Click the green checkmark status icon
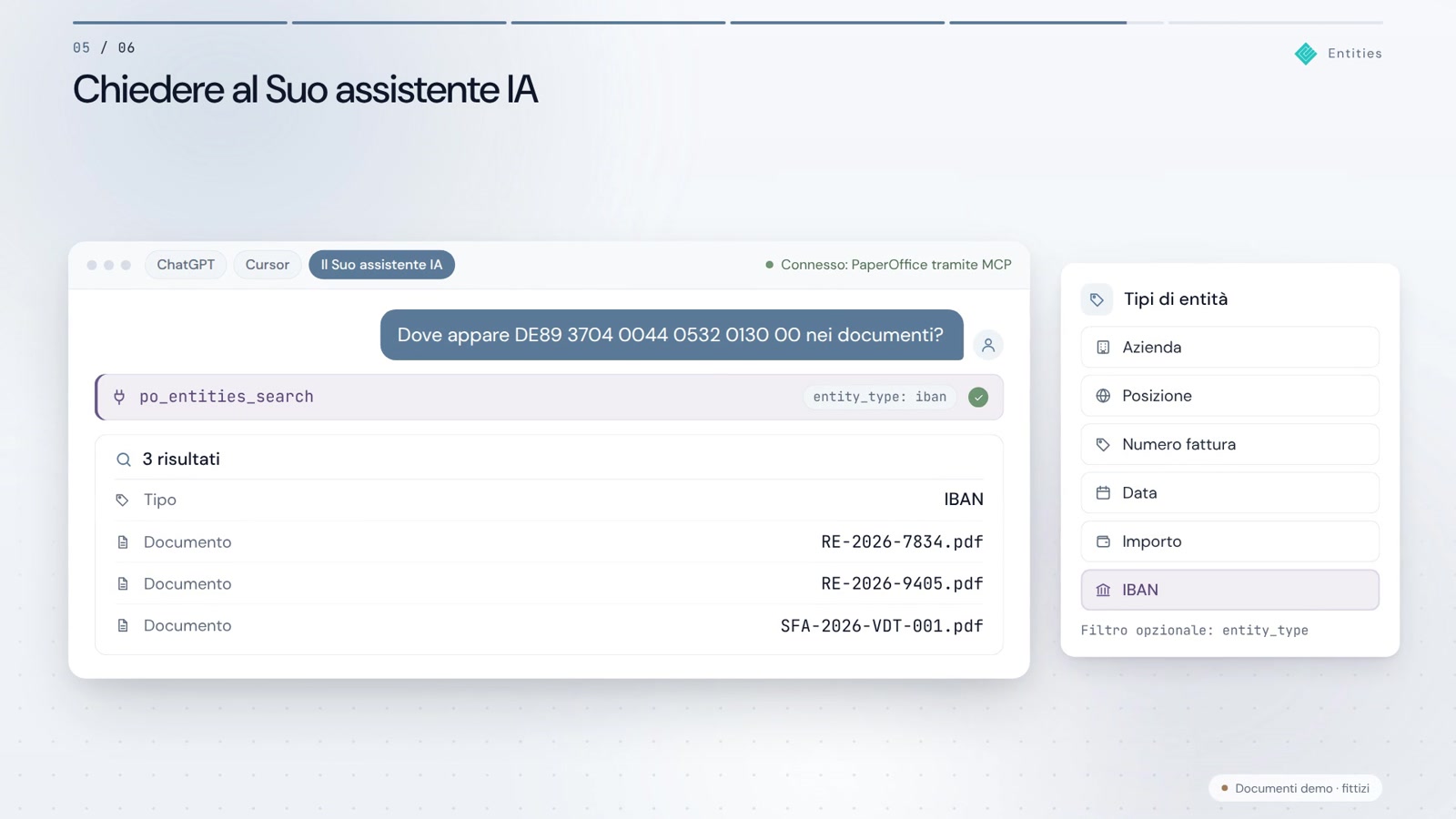Image resolution: width=1456 pixels, height=819 pixels. tap(978, 397)
